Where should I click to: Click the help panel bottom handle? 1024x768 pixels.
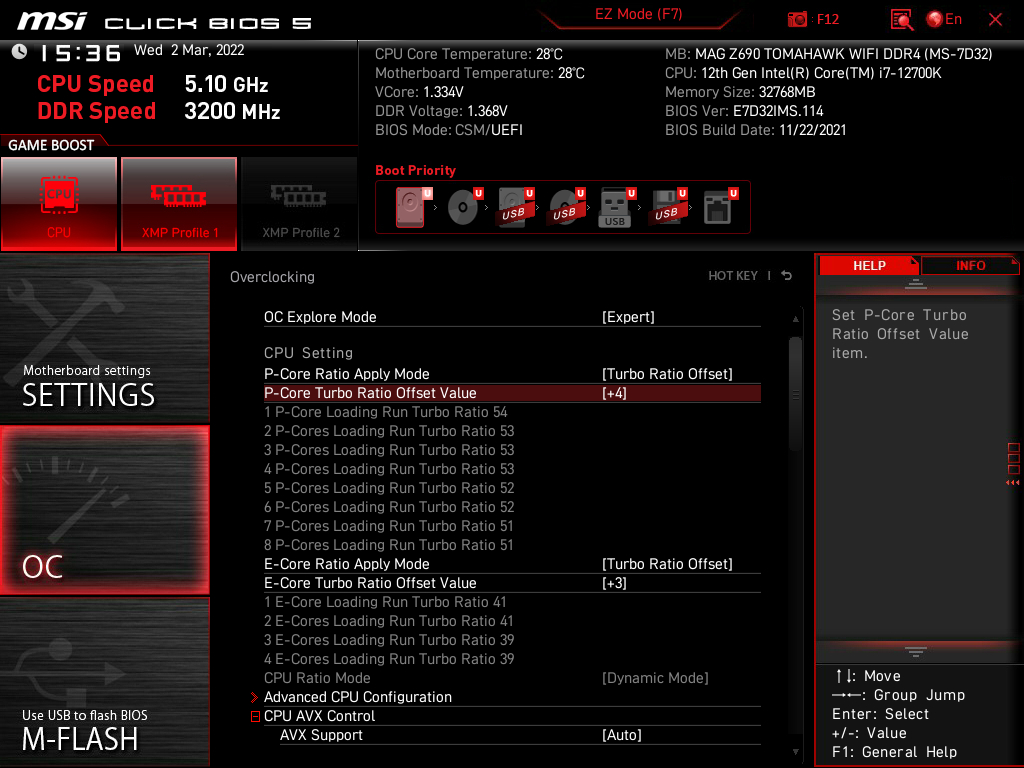click(916, 651)
